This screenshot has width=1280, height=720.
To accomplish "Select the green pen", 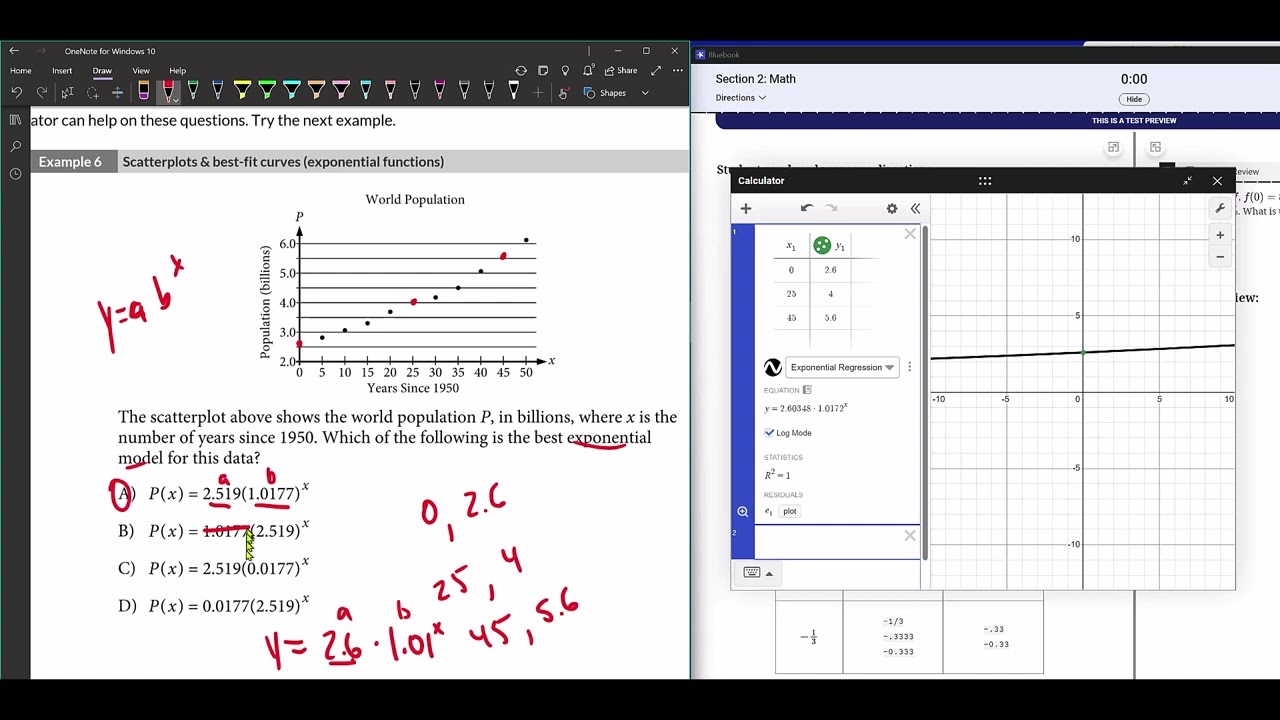I will (193, 92).
